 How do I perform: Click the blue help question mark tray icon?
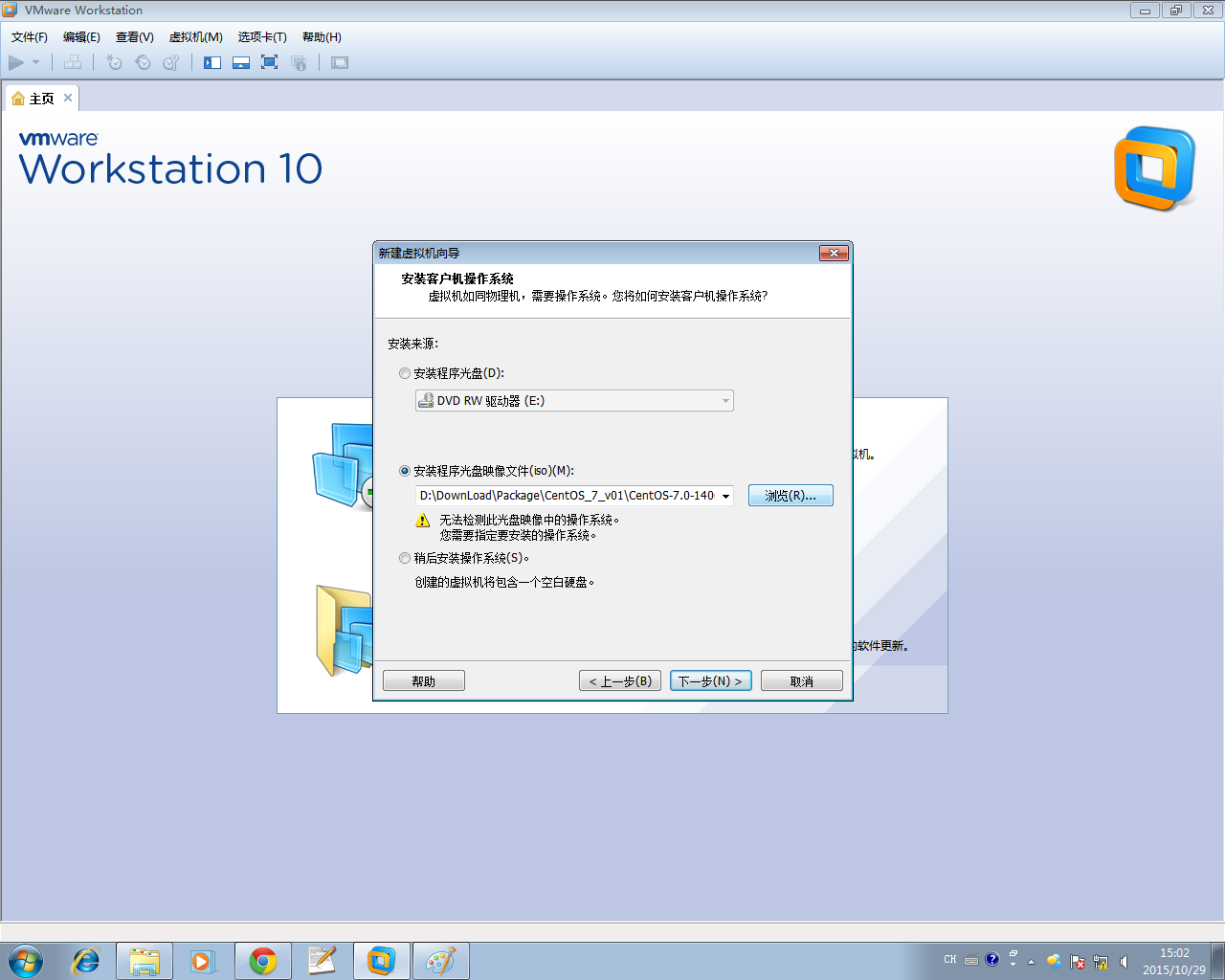[992, 959]
